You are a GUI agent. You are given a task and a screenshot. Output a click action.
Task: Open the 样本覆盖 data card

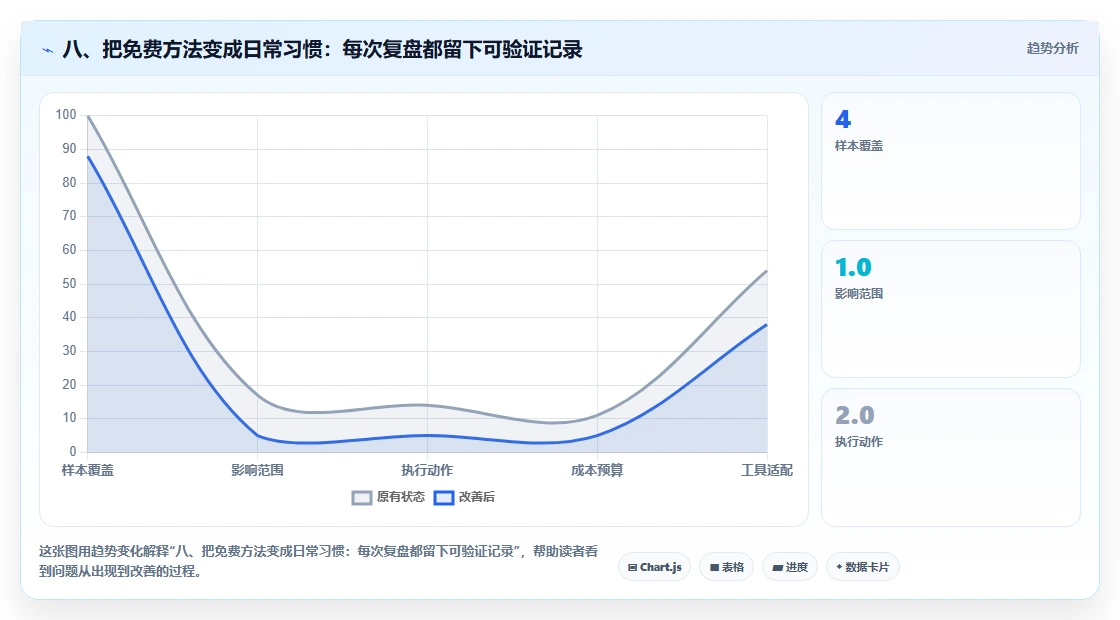[951, 161]
